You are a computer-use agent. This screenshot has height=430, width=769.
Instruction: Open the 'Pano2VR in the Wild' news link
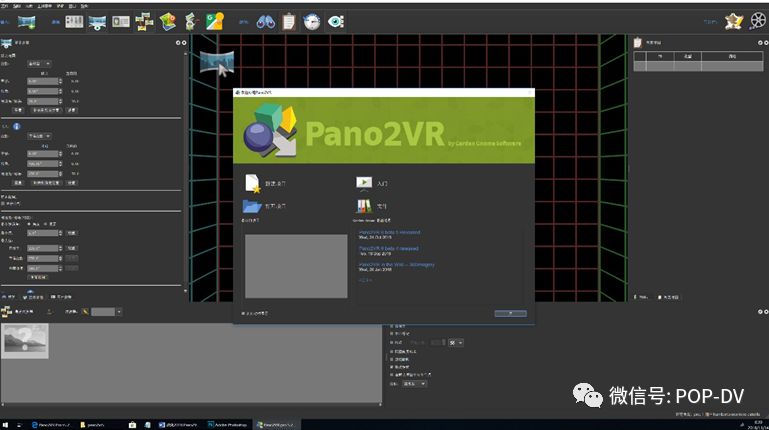click(x=396, y=264)
